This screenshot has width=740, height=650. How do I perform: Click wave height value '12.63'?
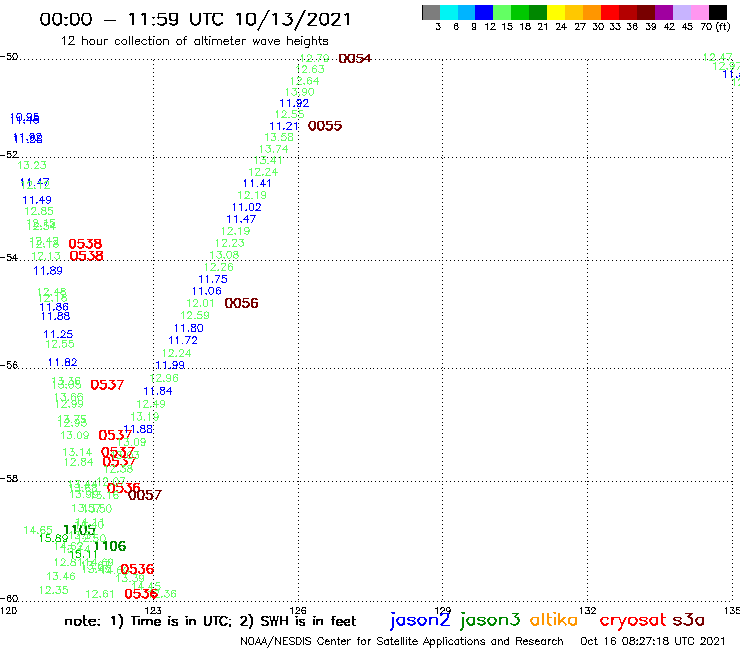pyautogui.click(x=310, y=69)
